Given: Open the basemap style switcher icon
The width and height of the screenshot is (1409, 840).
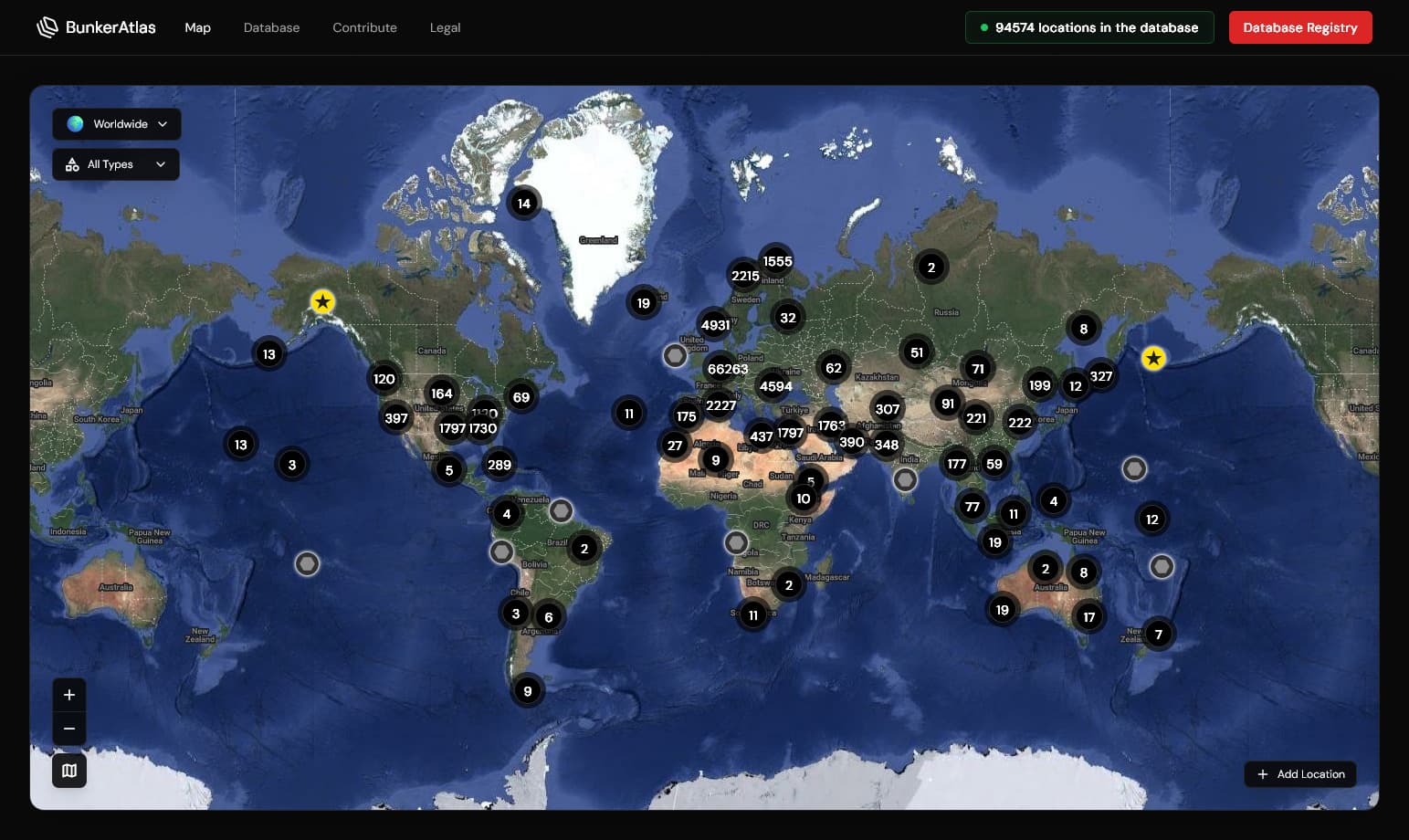Looking at the screenshot, I should [x=69, y=770].
